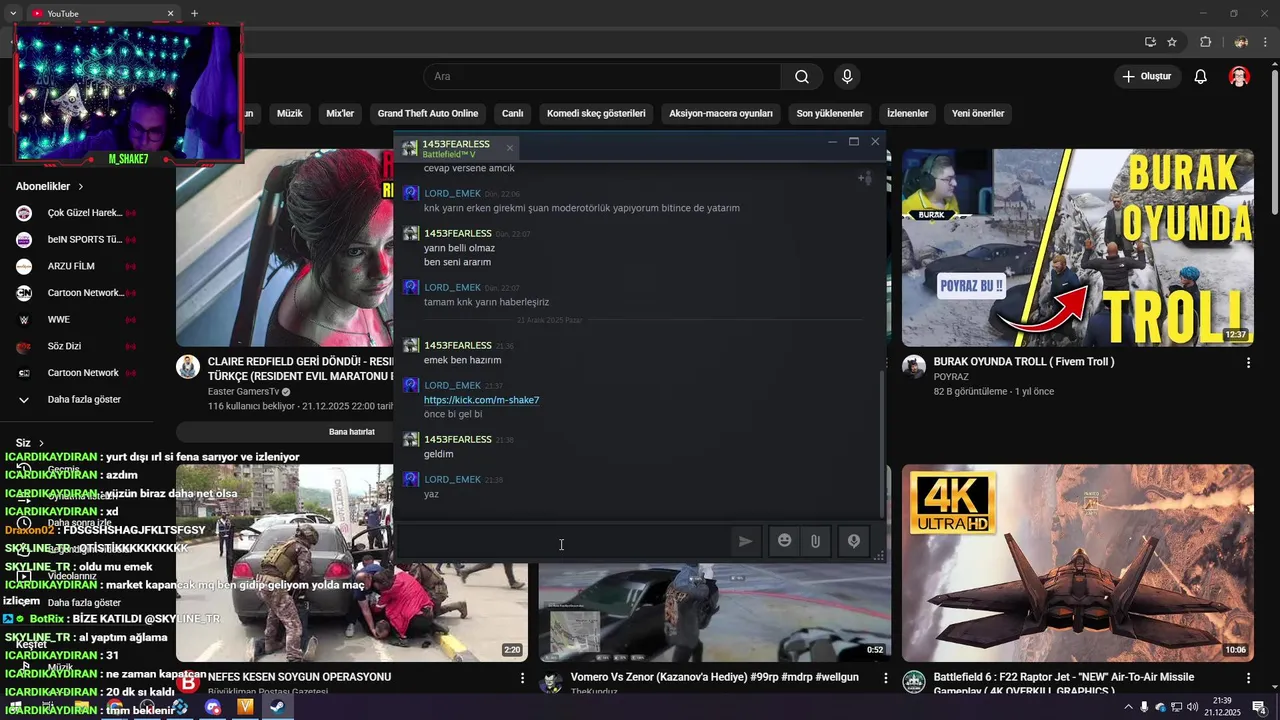Image resolution: width=1280 pixels, height=720 pixels.
Task: Open the Söz Dizi subscription
Action: [76, 347]
